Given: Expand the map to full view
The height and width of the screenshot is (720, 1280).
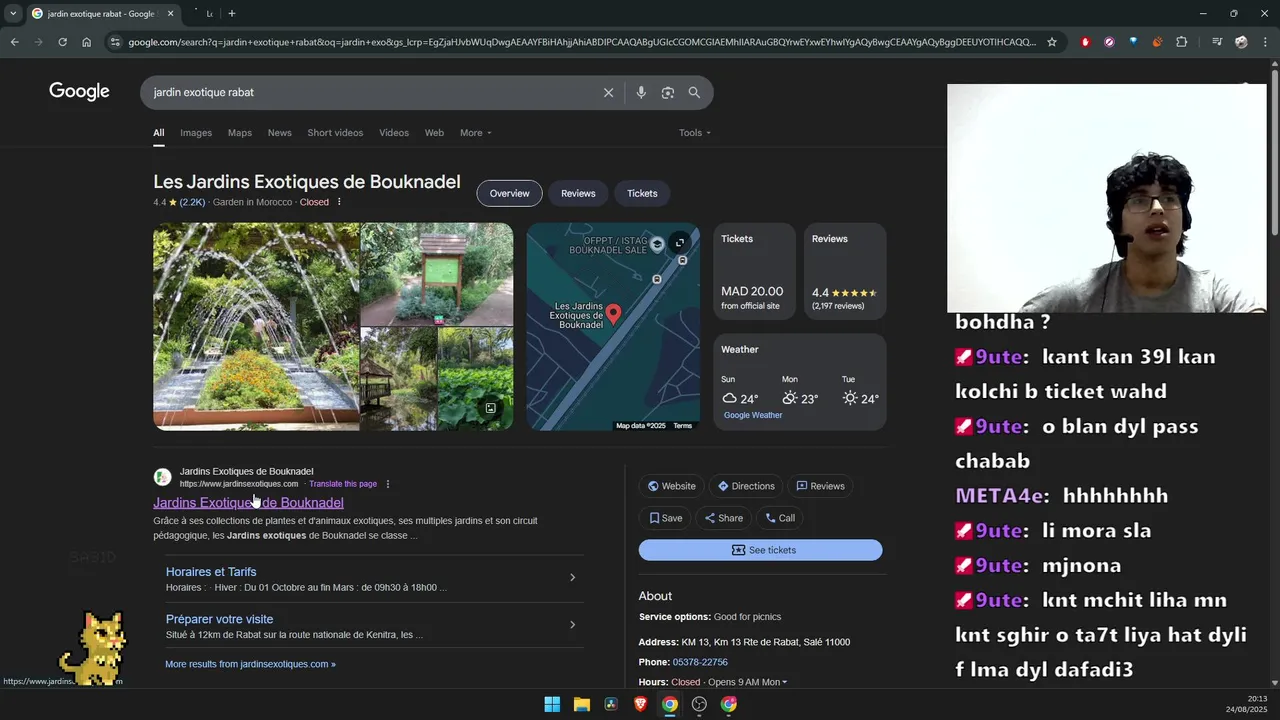Looking at the screenshot, I should click(x=680, y=242).
